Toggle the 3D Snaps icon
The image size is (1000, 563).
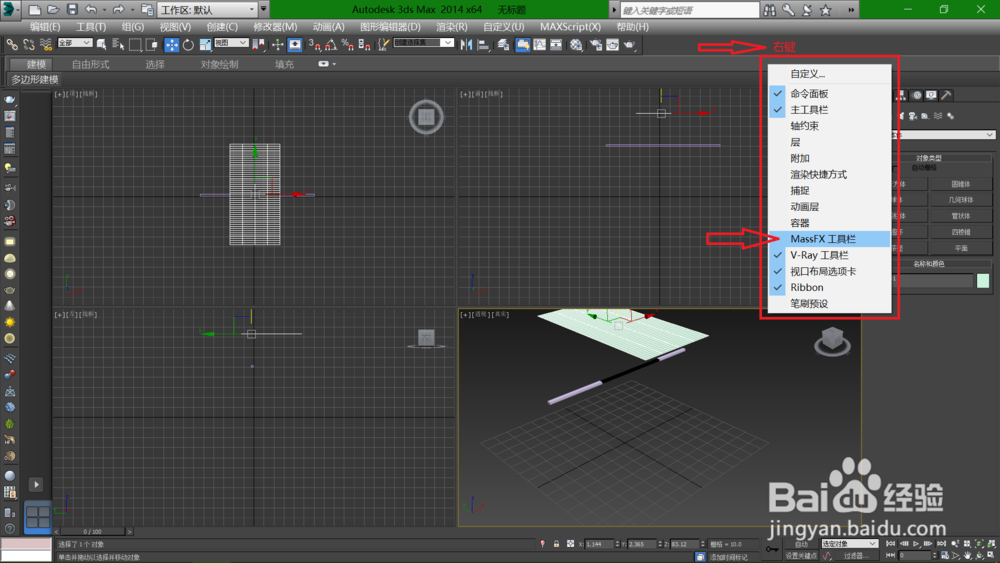314,45
